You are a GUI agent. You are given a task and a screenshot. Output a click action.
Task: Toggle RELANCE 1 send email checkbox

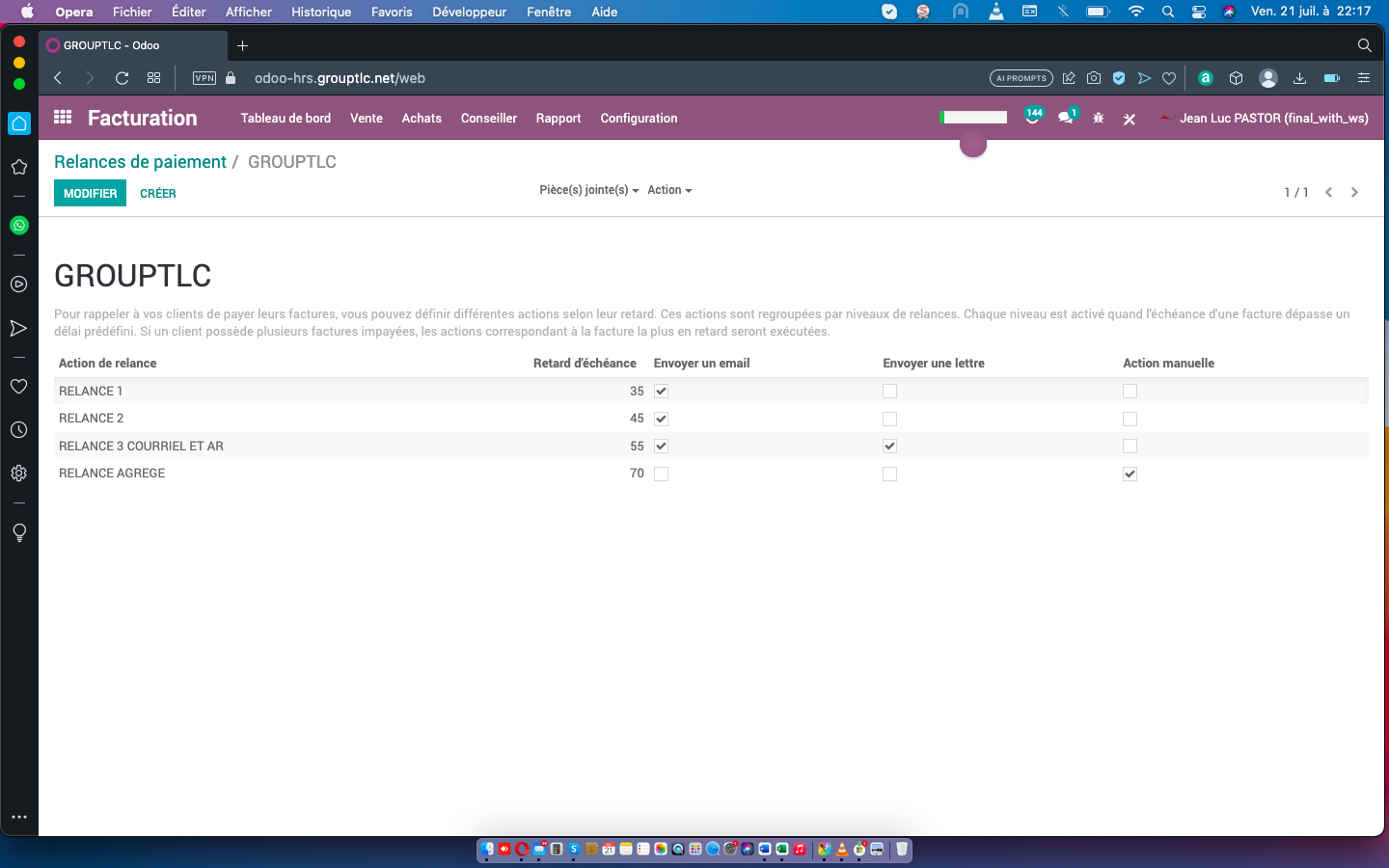661,392
